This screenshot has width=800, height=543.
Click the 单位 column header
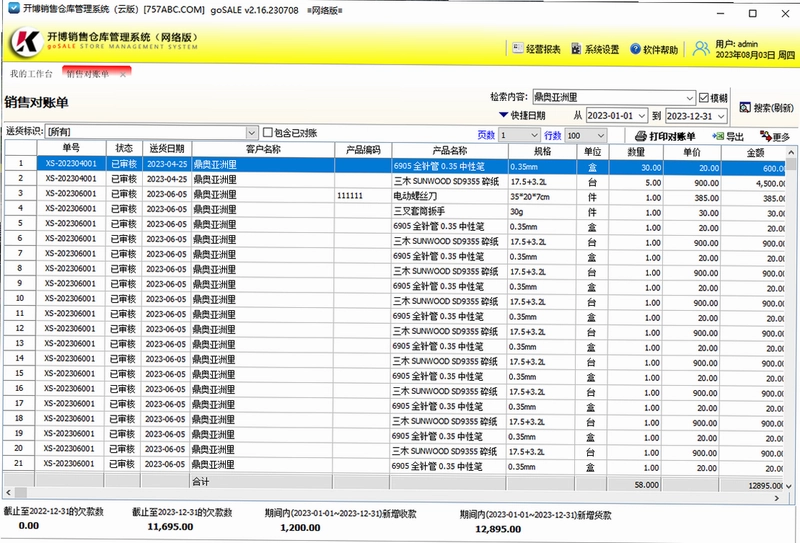pyautogui.click(x=592, y=152)
